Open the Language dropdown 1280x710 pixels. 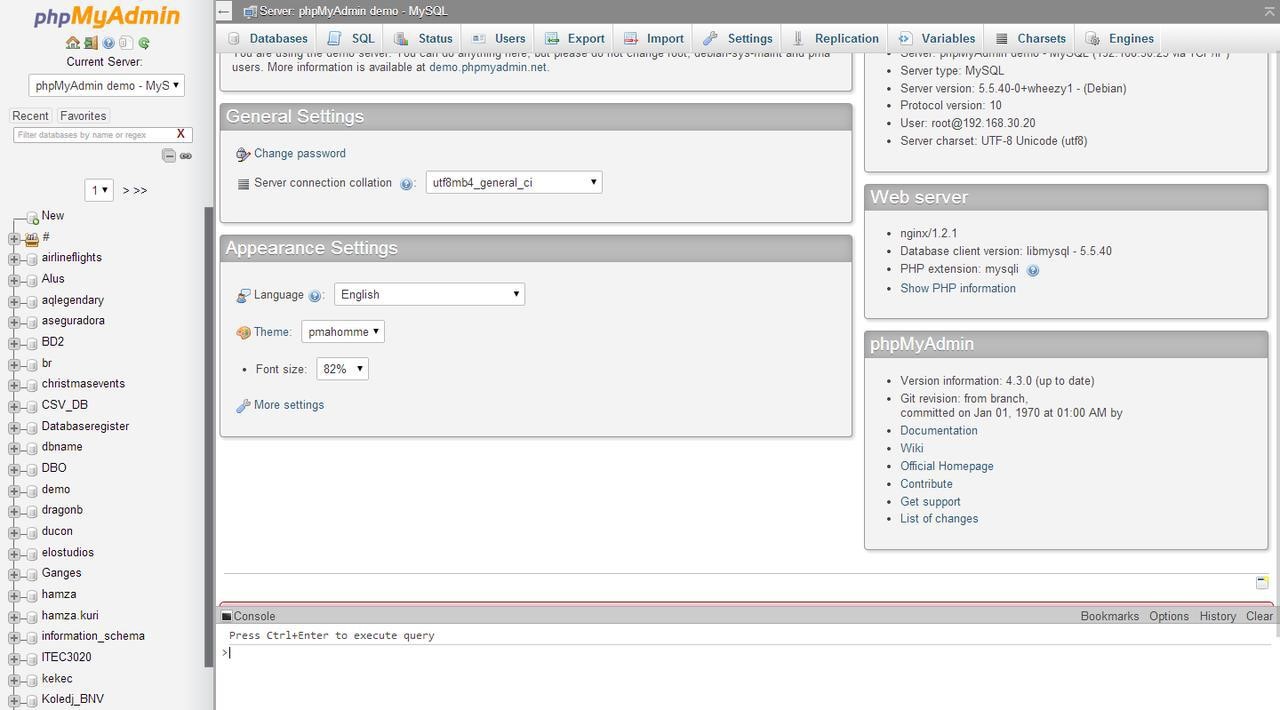pyautogui.click(x=428, y=294)
